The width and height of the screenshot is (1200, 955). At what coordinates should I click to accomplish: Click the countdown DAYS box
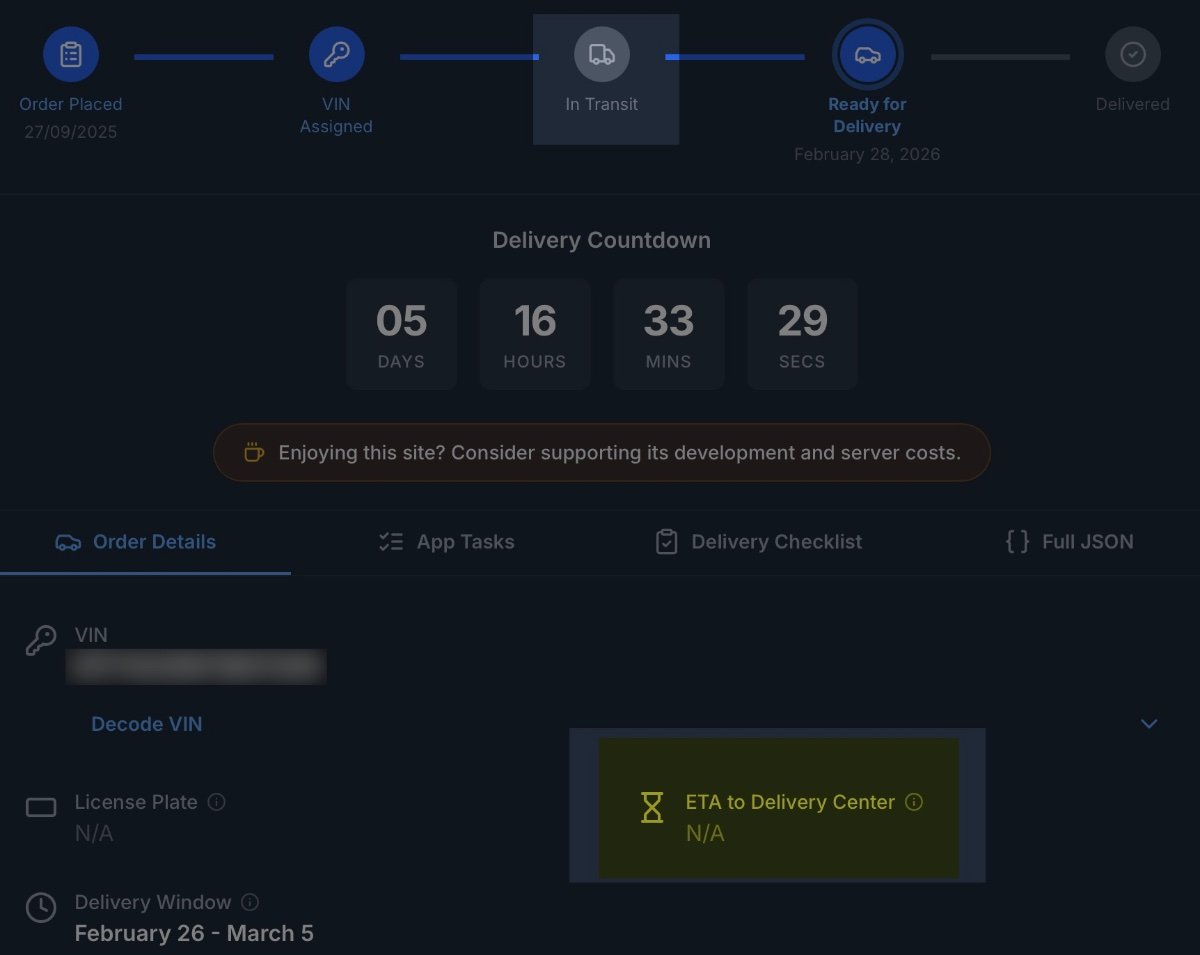point(401,334)
